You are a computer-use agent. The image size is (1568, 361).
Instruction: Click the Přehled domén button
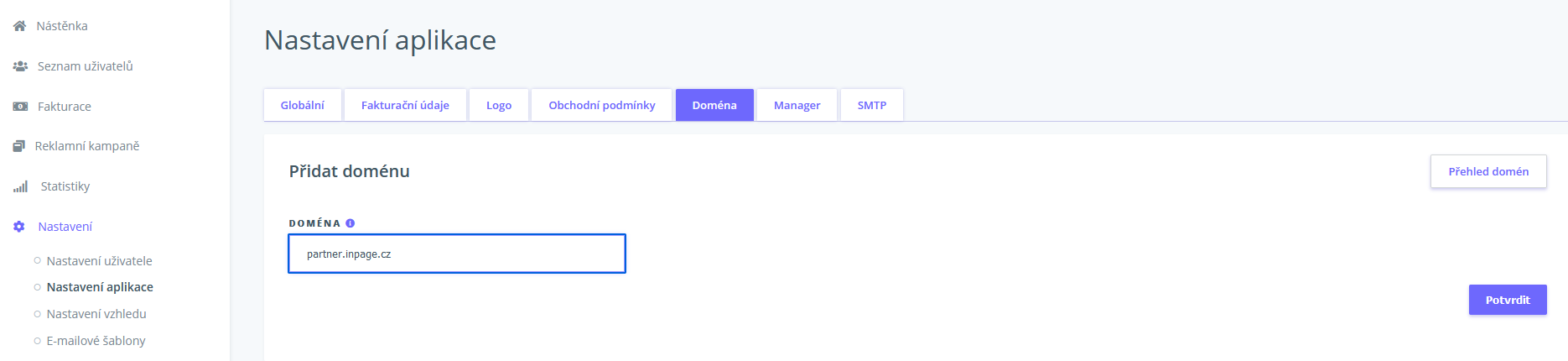point(1488,171)
